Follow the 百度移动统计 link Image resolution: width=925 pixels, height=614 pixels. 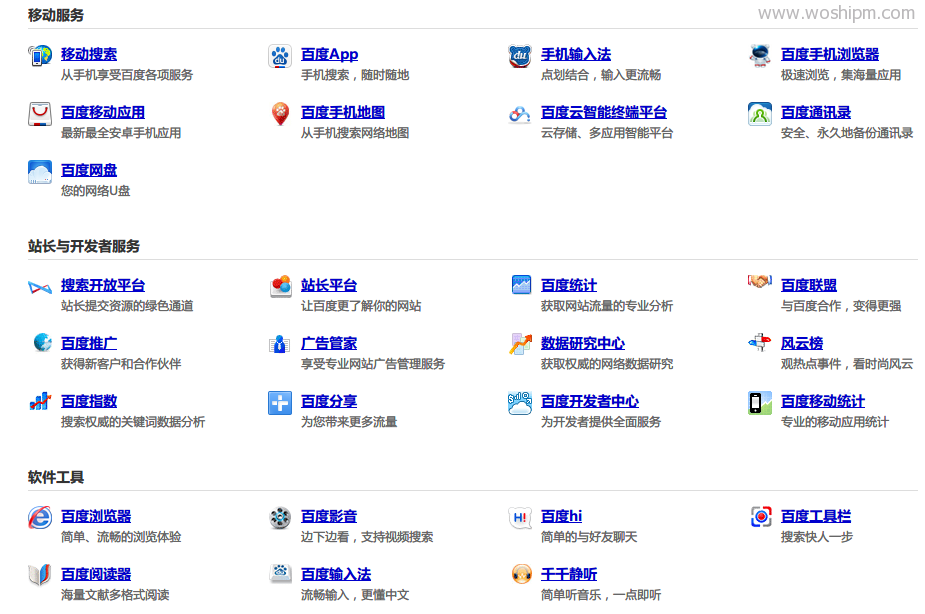(823, 401)
